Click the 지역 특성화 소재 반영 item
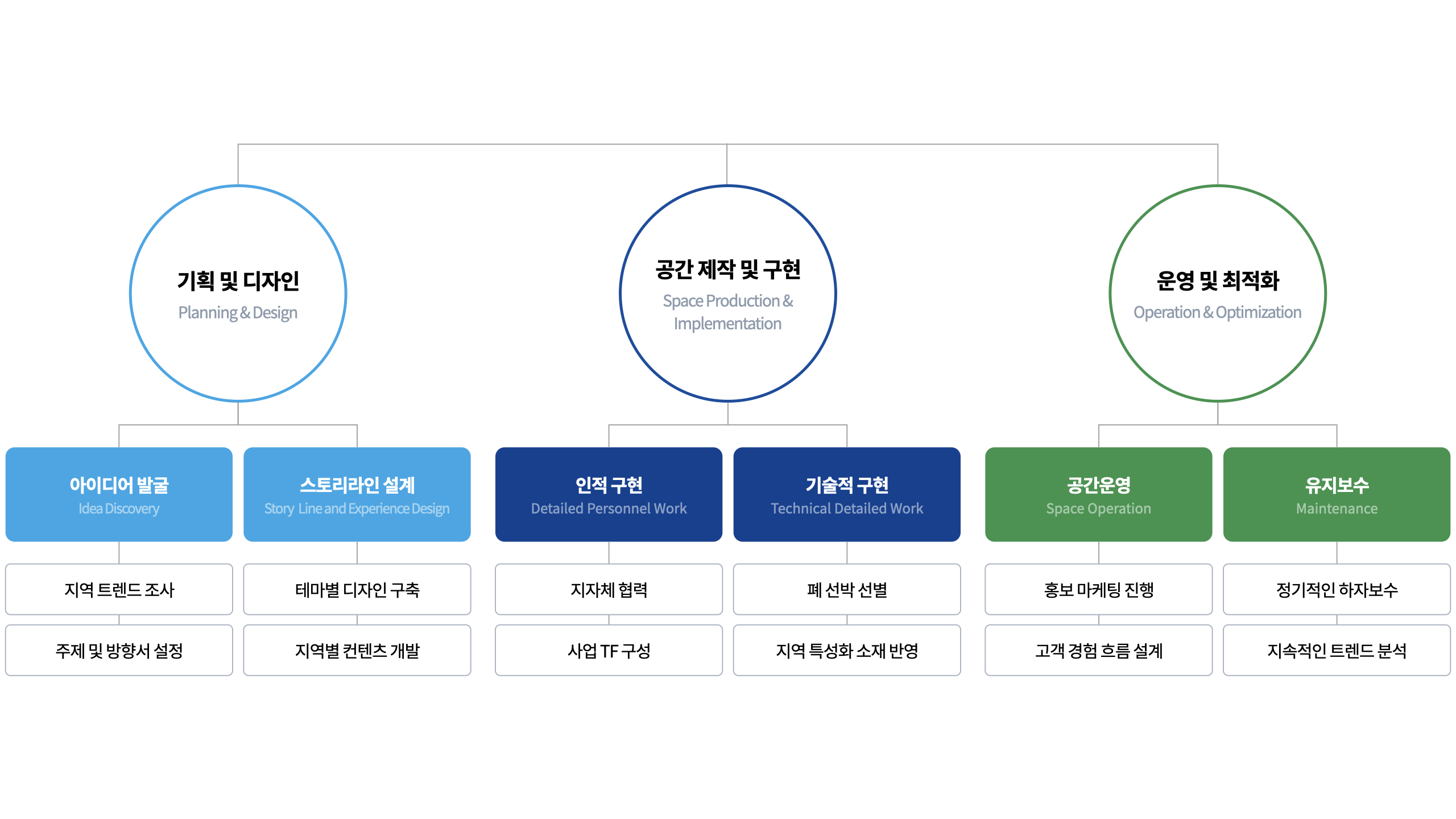 [x=847, y=650]
